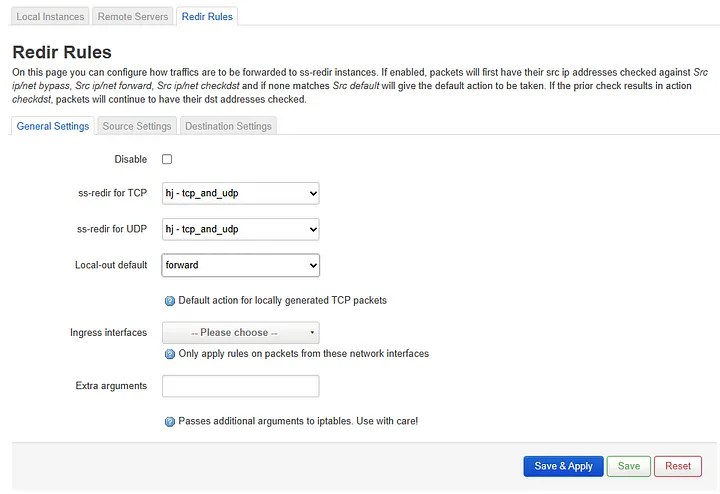This screenshot has height=494, width=720.
Task: Click the red Reset button
Action: point(677,466)
